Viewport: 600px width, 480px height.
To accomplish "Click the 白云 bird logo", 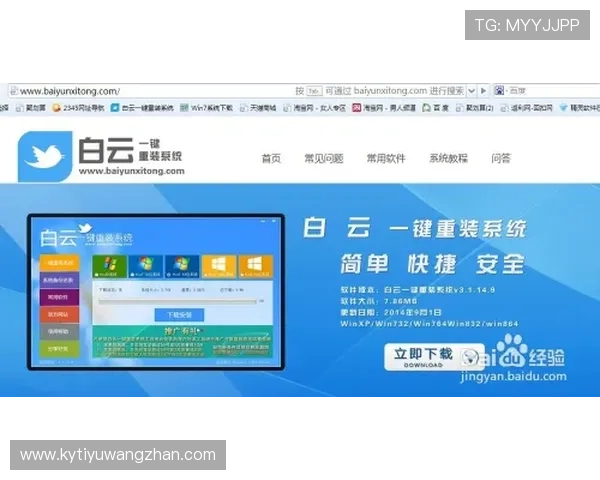I will pos(45,157).
